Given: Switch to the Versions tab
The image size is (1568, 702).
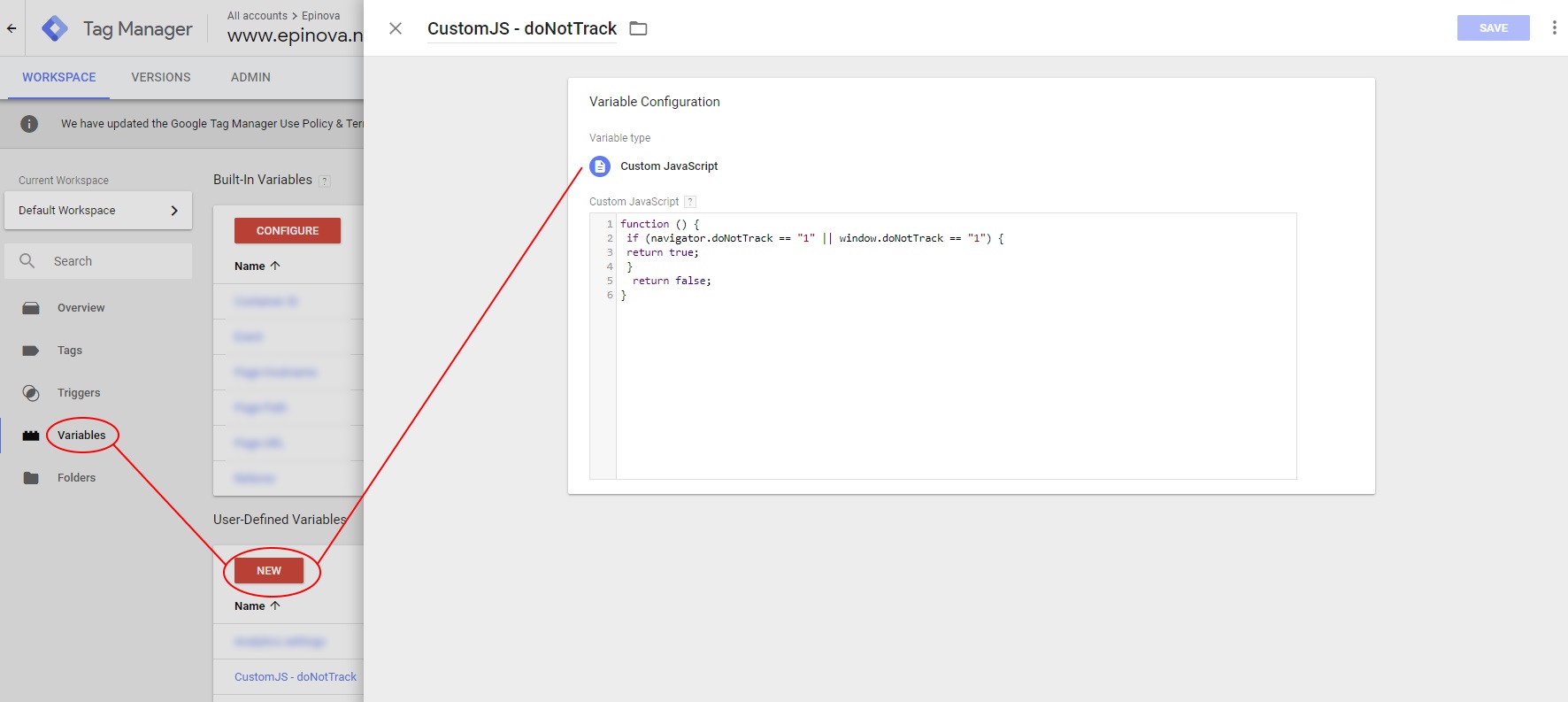Looking at the screenshot, I should 161,77.
